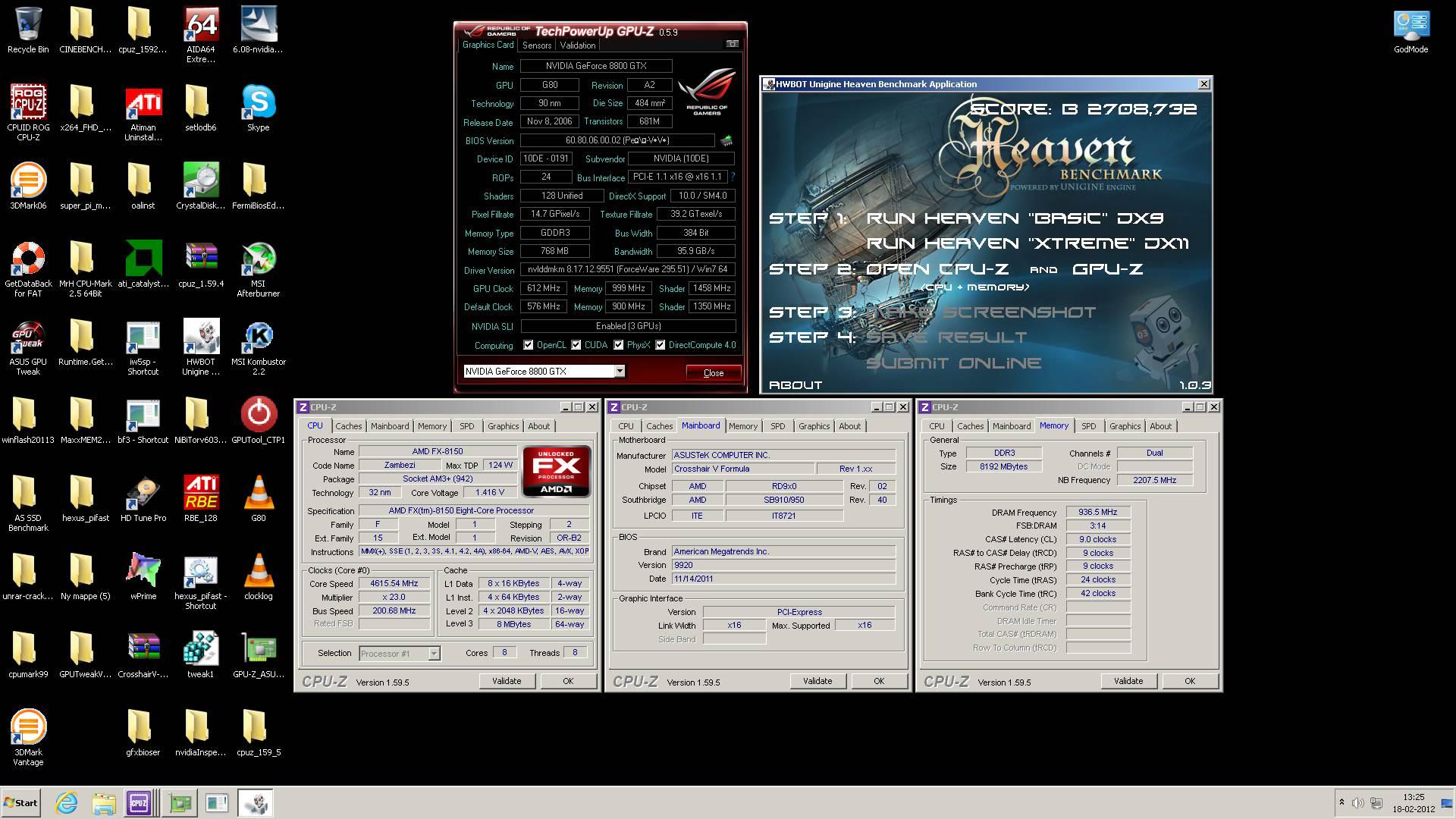This screenshot has width=1456, height=819.
Task: Open GPU-Z_ASU desktop icon
Action: [x=259, y=655]
